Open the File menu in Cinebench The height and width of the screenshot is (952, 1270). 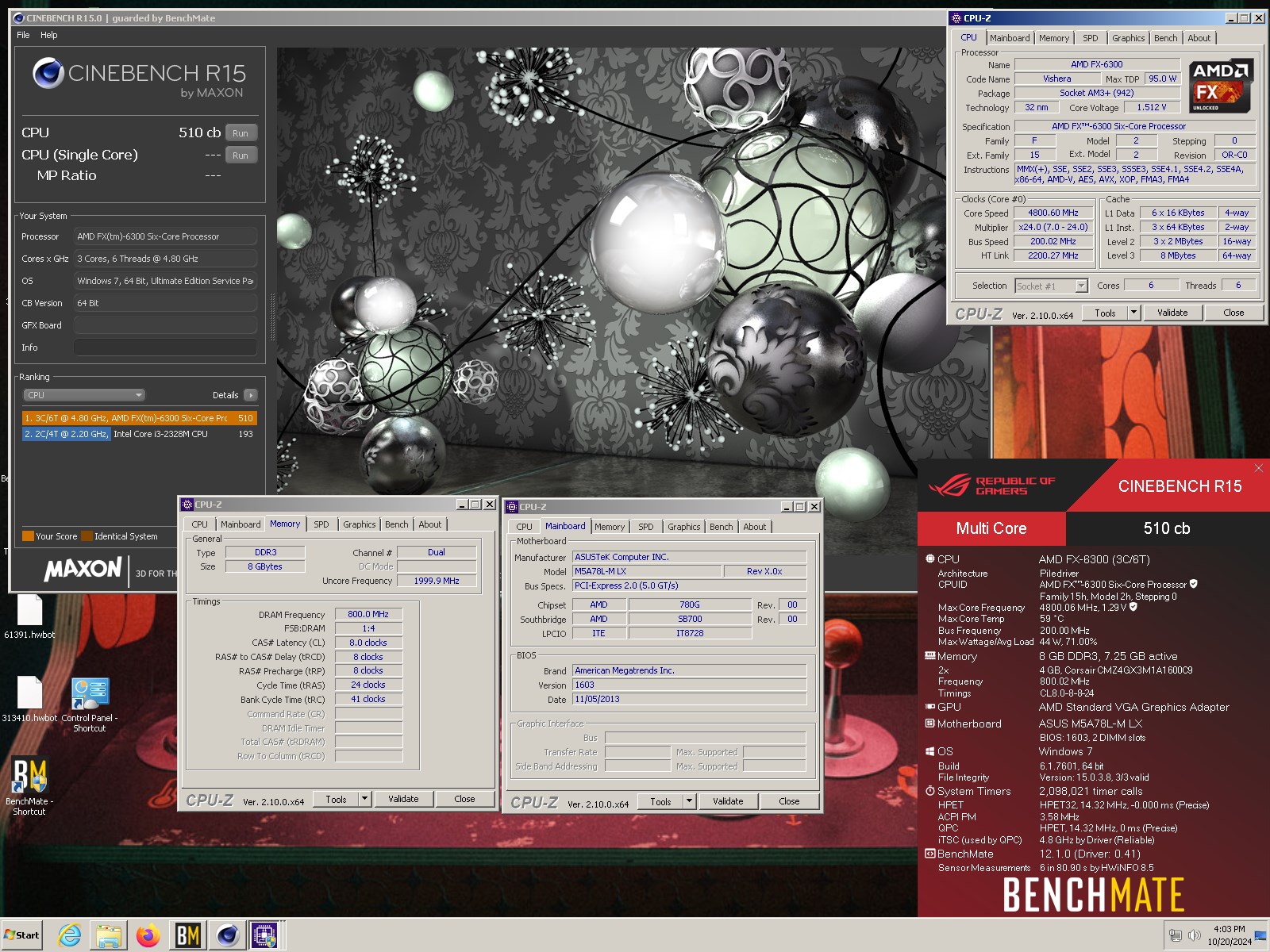(23, 35)
